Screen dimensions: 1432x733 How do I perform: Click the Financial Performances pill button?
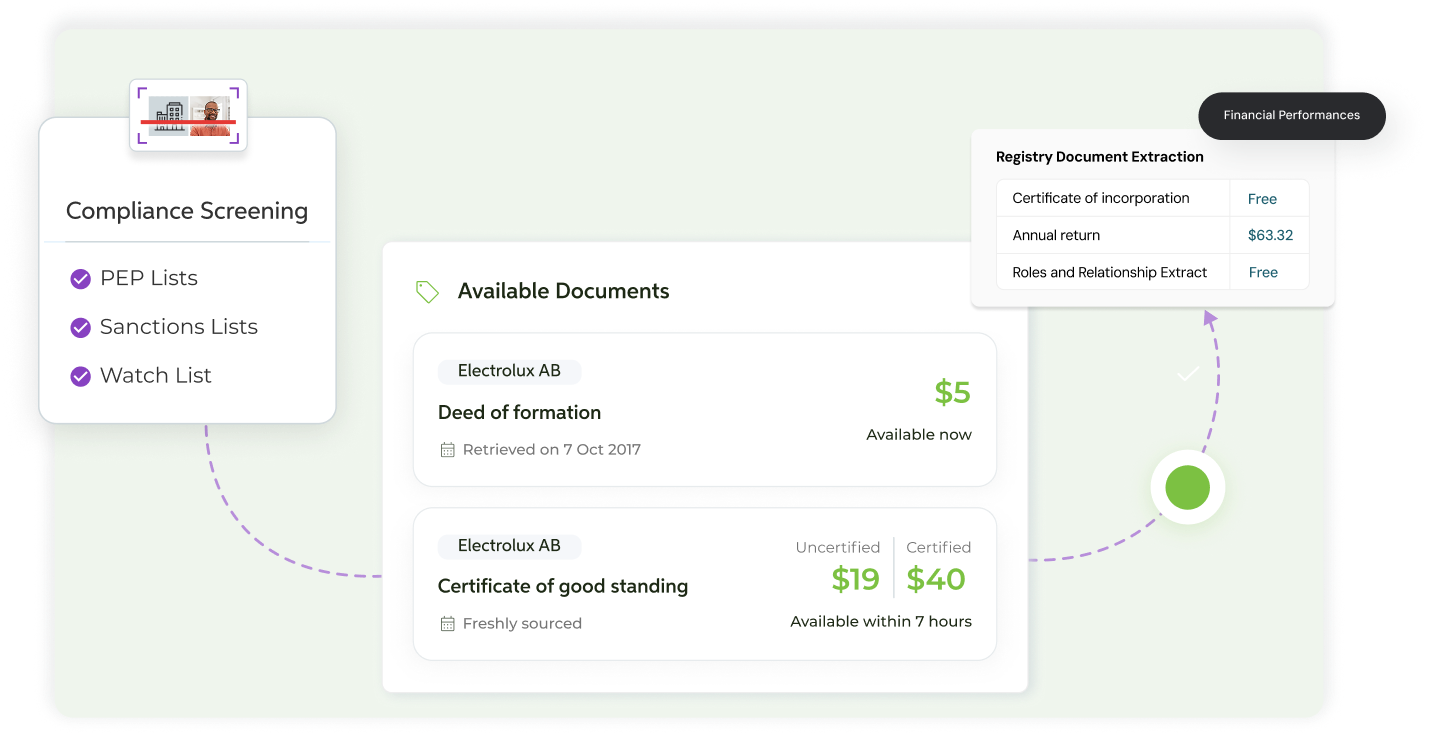tap(1291, 115)
